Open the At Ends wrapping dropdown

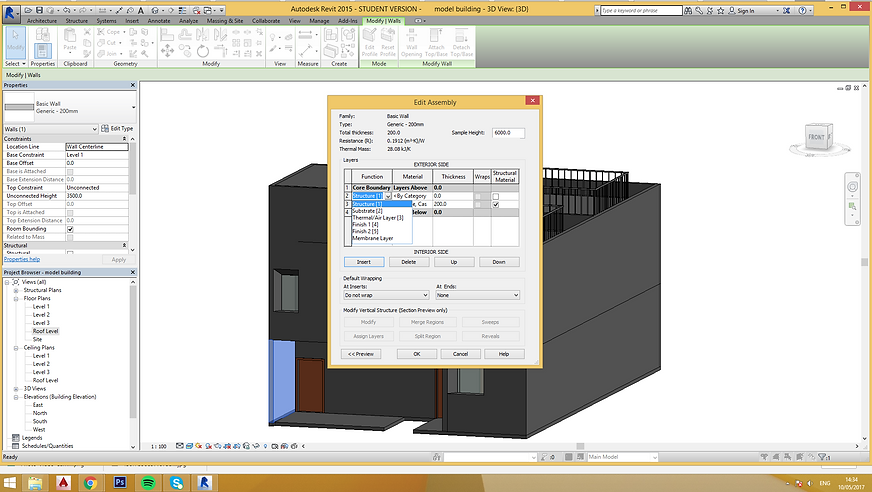(x=477, y=295)
